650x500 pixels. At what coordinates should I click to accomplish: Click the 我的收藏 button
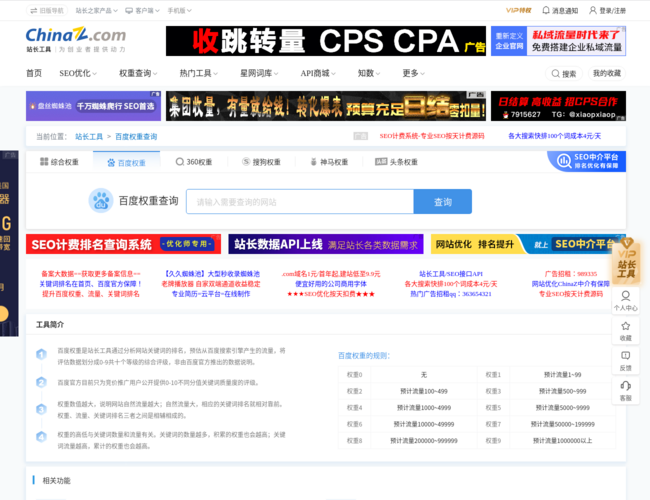tap(606, 73)
